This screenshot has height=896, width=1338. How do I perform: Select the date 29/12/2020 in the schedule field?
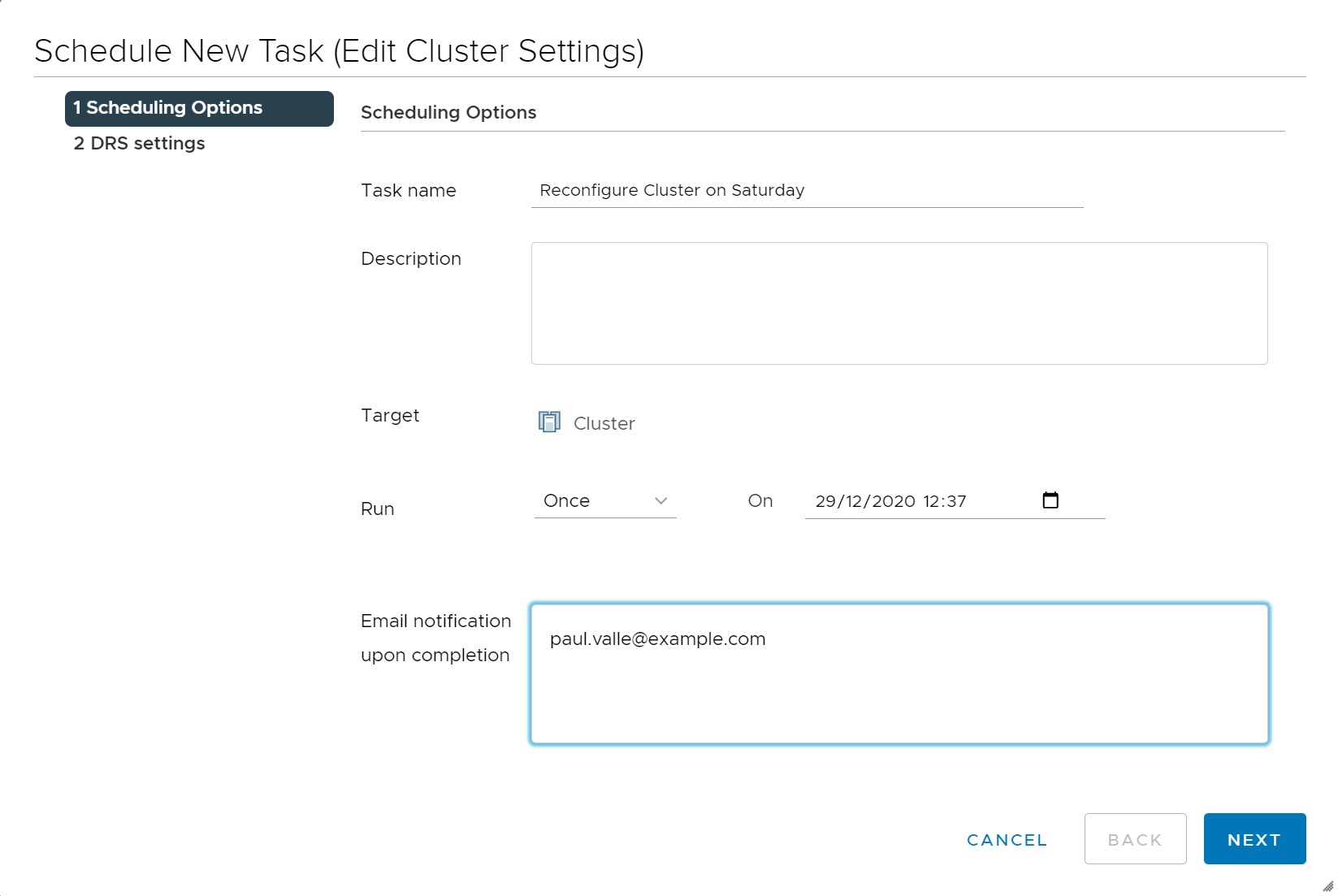(x=864, y=502)
